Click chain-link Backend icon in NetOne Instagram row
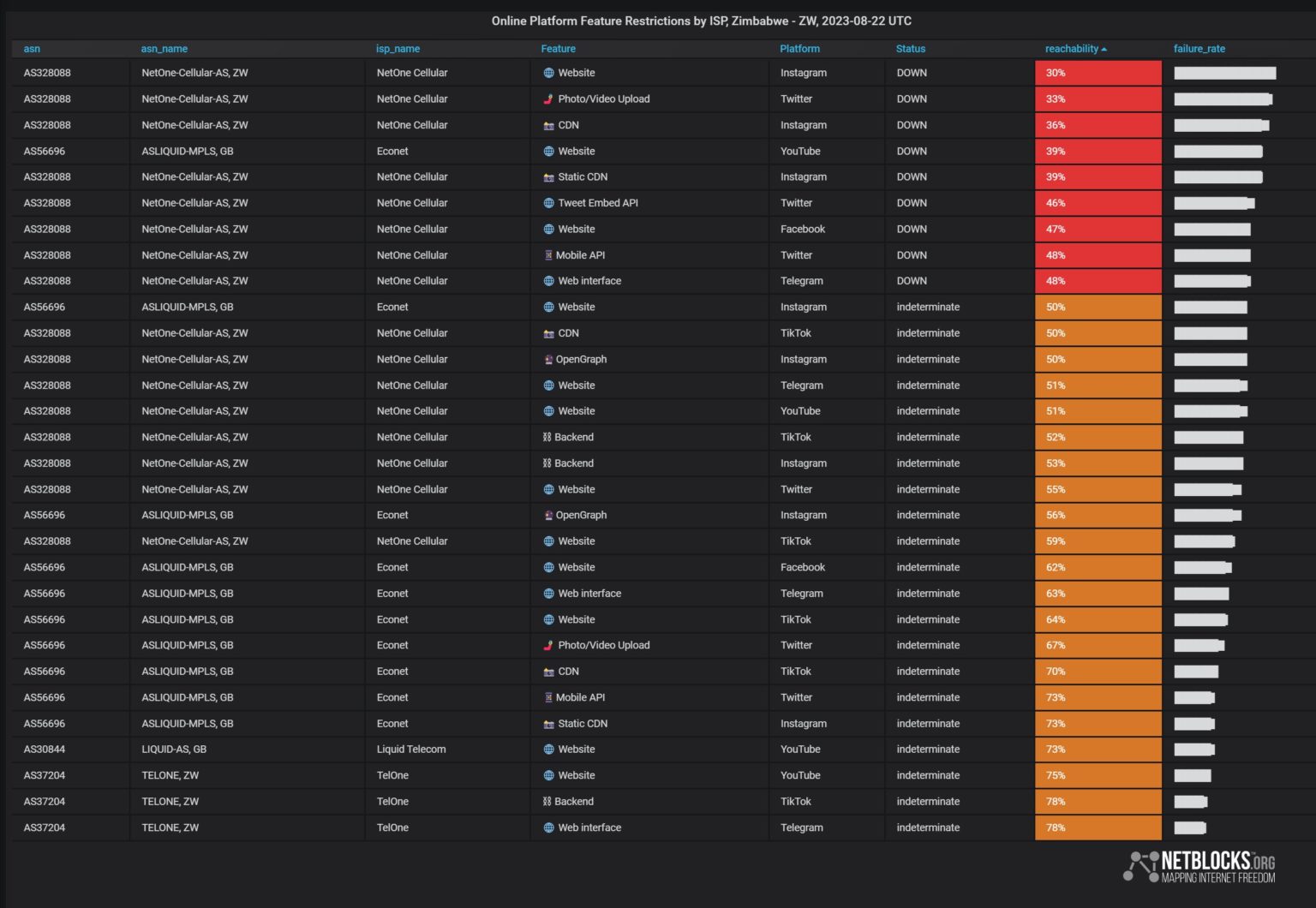This screenshot has height=908, width=1316. tap(547, 463)
